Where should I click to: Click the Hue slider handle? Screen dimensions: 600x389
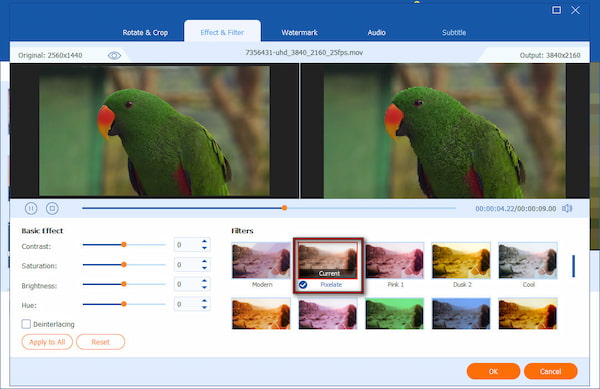pyautogui.click(x=124, y=304)
